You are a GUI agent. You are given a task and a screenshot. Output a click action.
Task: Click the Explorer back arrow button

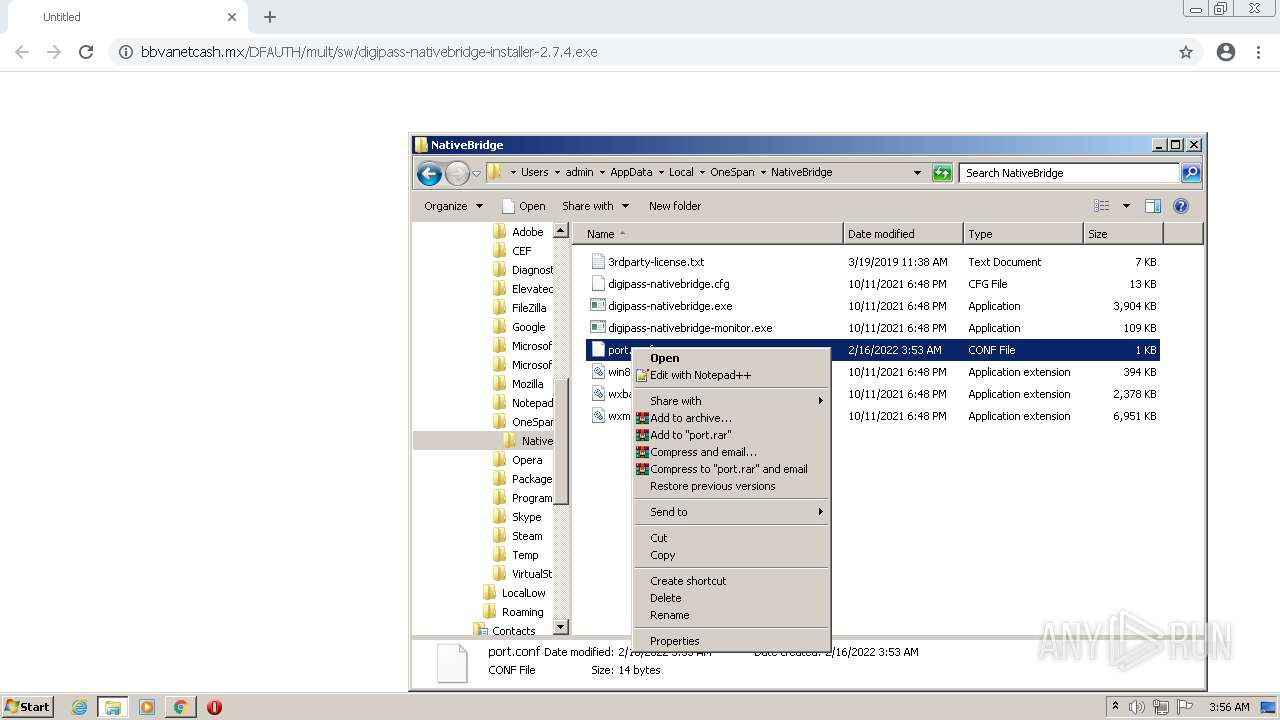pos(429,173)
